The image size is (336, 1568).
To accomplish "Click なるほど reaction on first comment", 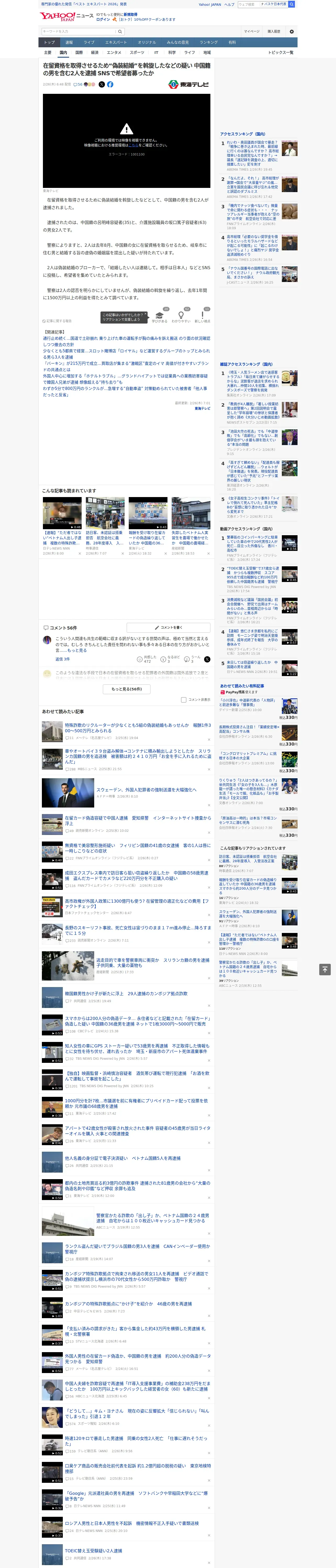I will [x=171, y=659].
